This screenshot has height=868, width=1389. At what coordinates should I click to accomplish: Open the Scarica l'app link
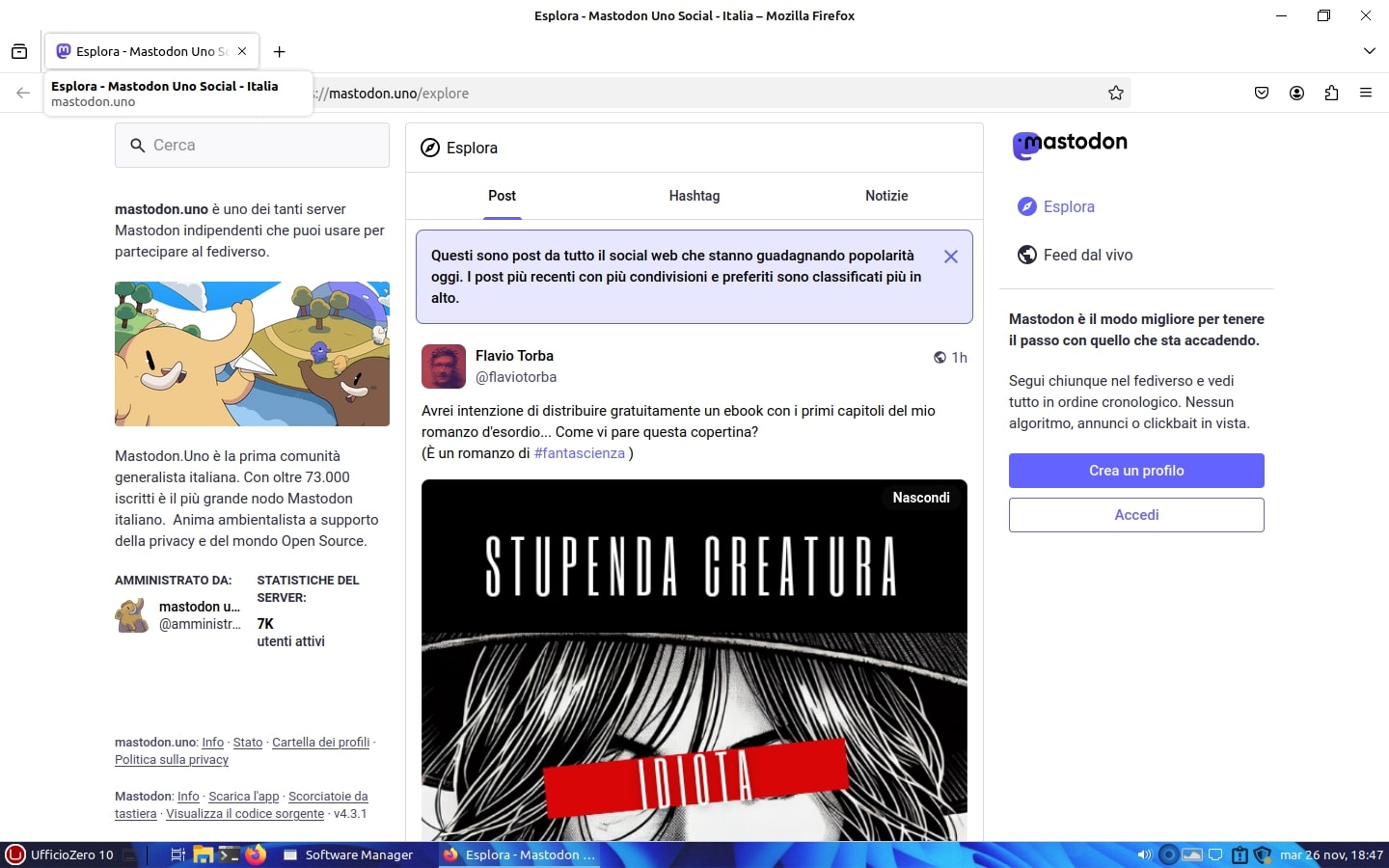pyautogui.click(x=244, y=797)
